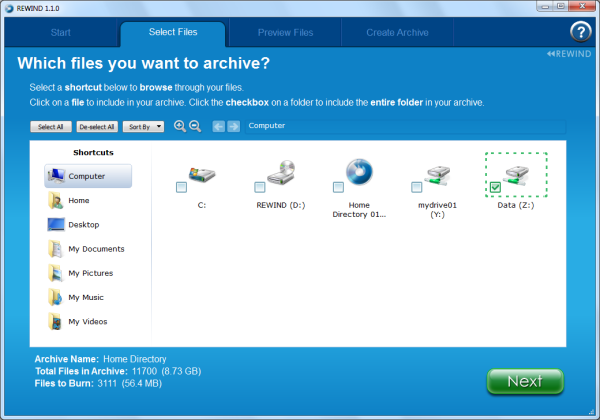Click the Select All button
600x420 pixels.
[51, 127]
